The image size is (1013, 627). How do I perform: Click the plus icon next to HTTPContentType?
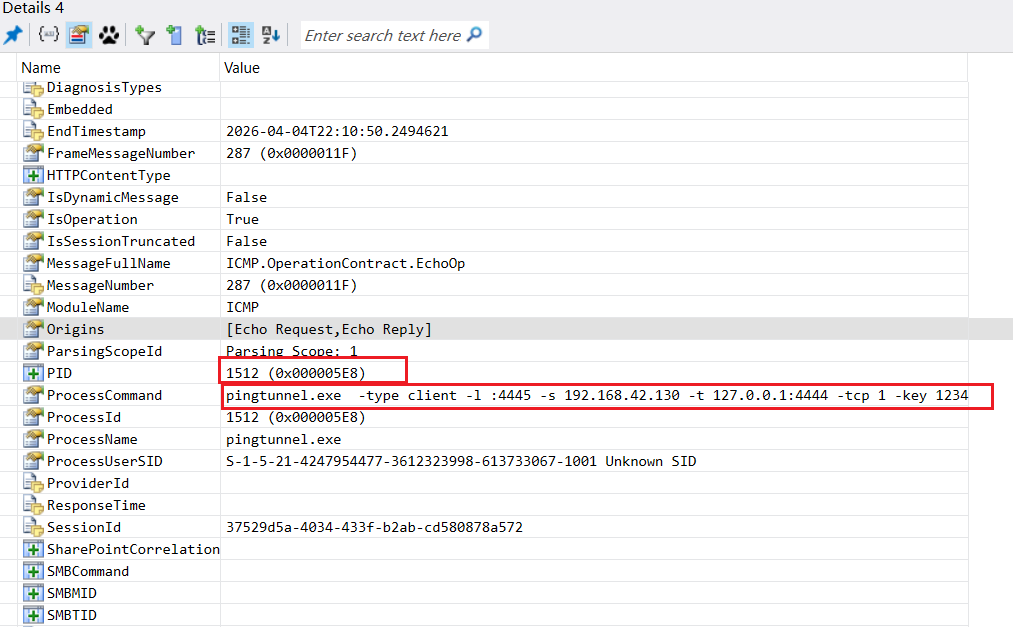(33, 175)
